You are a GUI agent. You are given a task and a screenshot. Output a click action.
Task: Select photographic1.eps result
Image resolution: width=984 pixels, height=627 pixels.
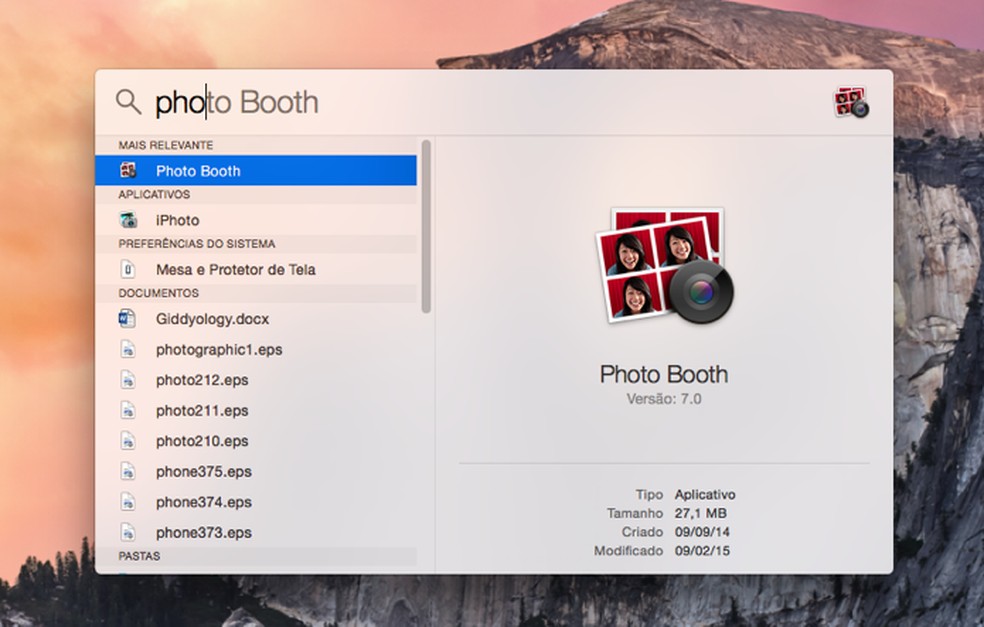[x=256, y=350]
